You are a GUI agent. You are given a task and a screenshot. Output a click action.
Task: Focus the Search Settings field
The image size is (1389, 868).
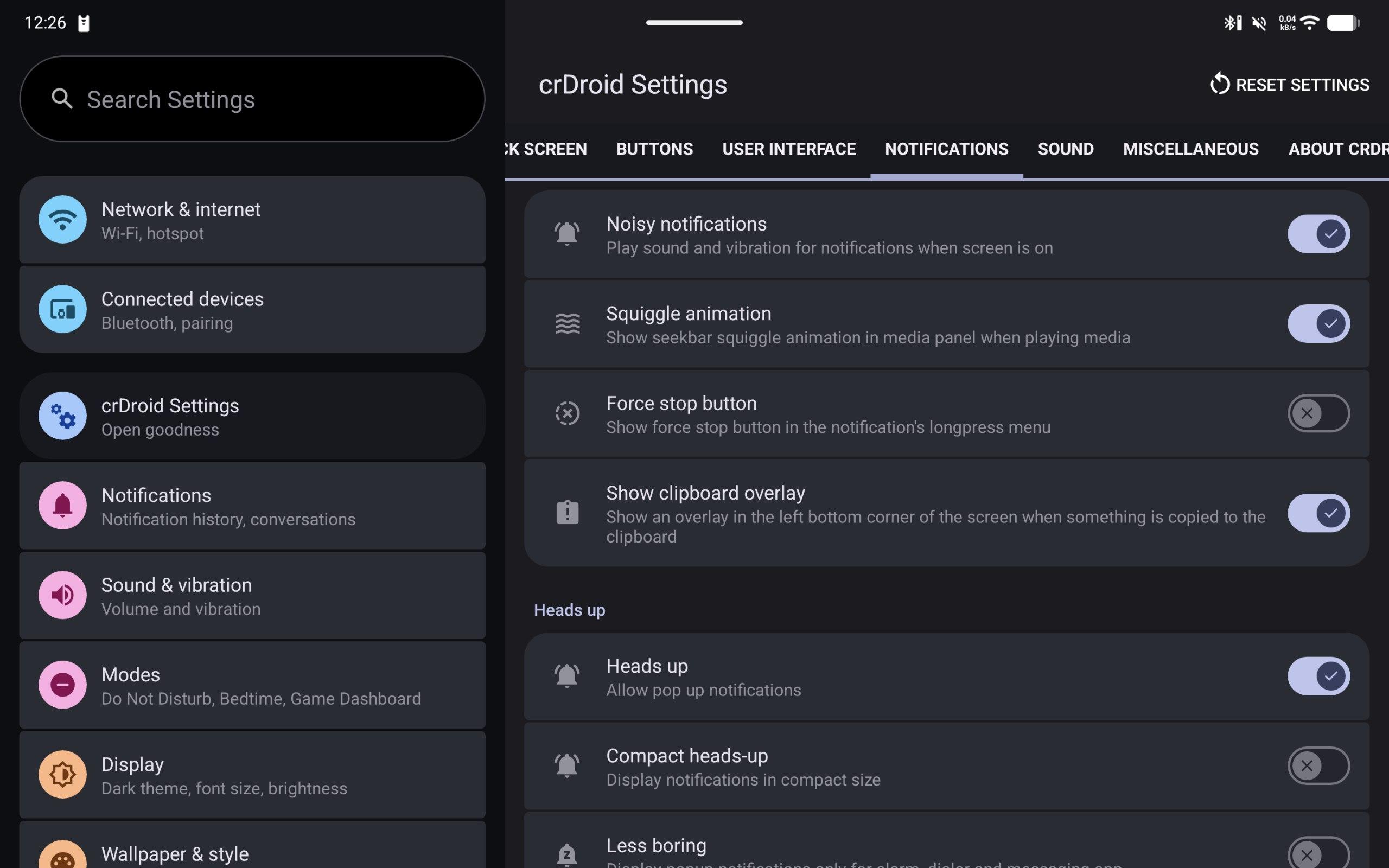[x=252, y=99]
